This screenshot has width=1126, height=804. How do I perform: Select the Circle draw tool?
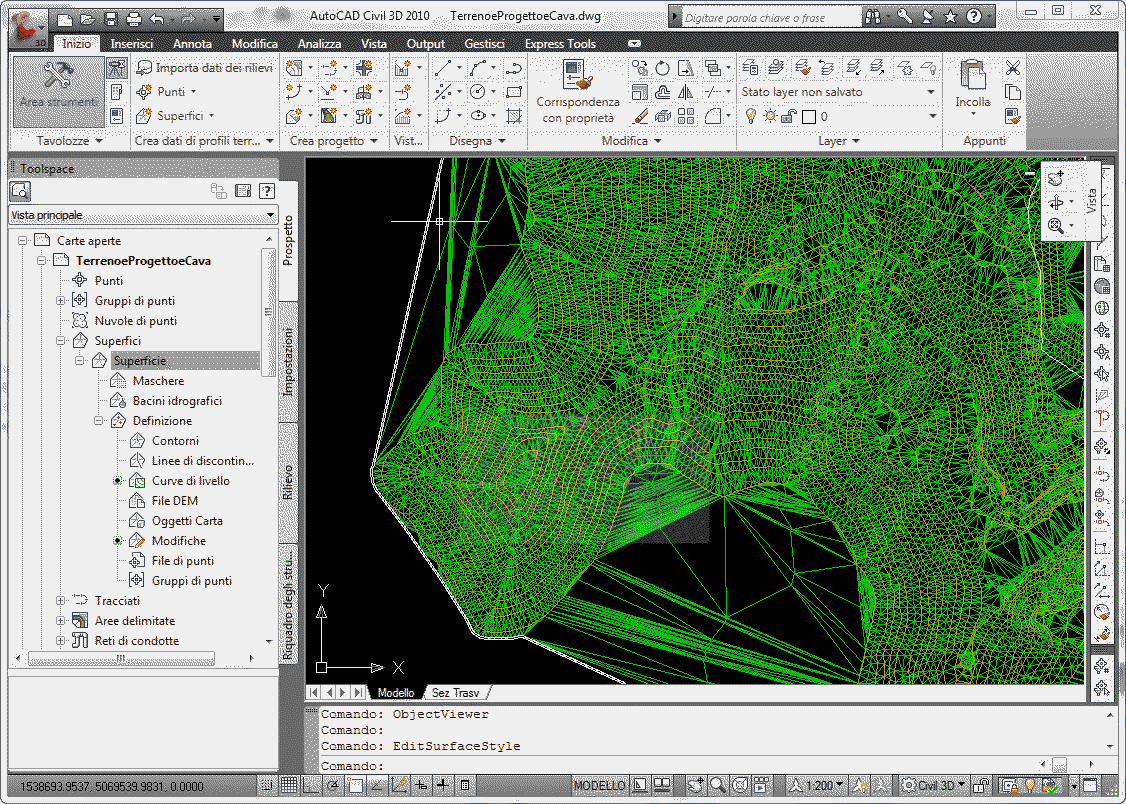(478, 92)
